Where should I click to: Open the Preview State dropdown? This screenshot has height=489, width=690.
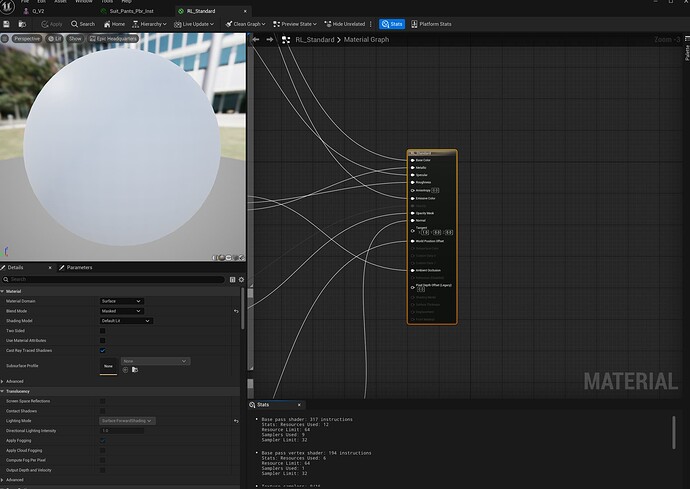295,24
